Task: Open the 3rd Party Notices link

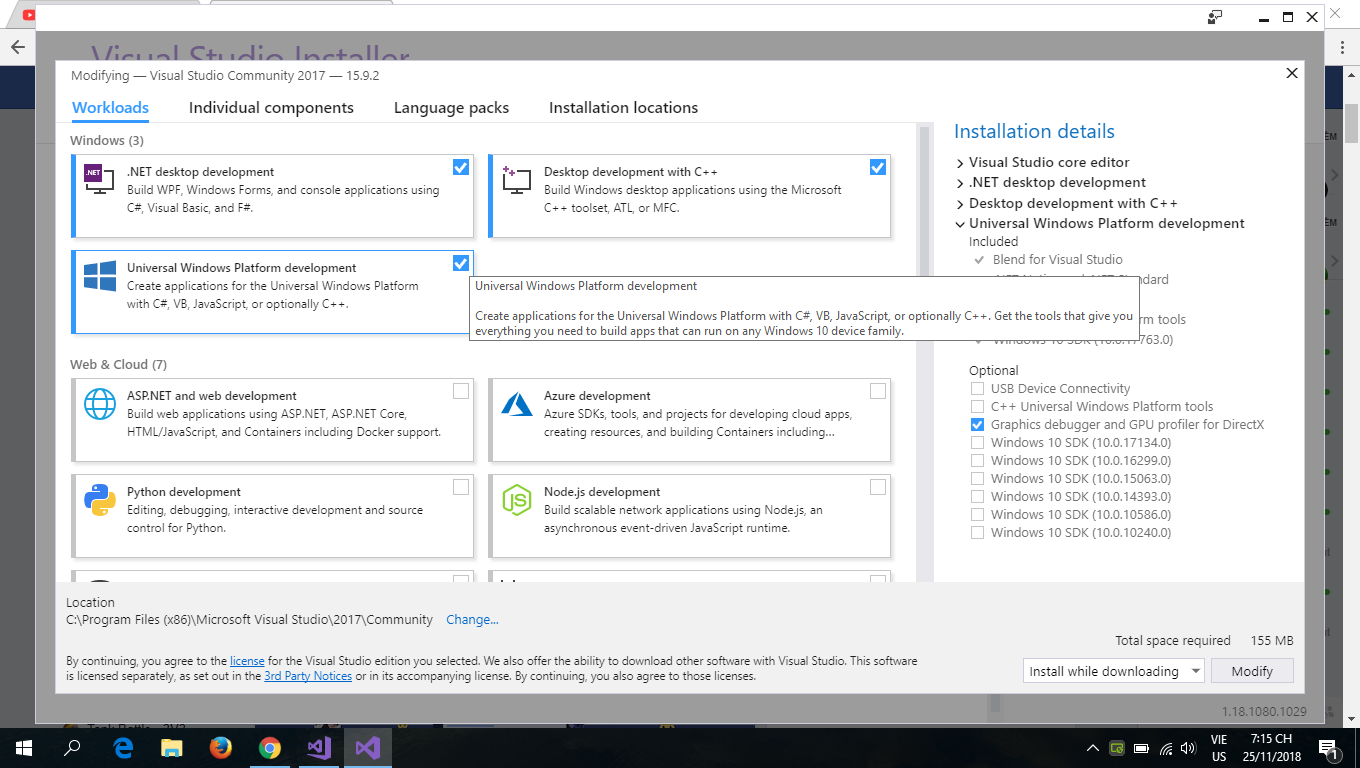Action: click(x=307, y=676)
